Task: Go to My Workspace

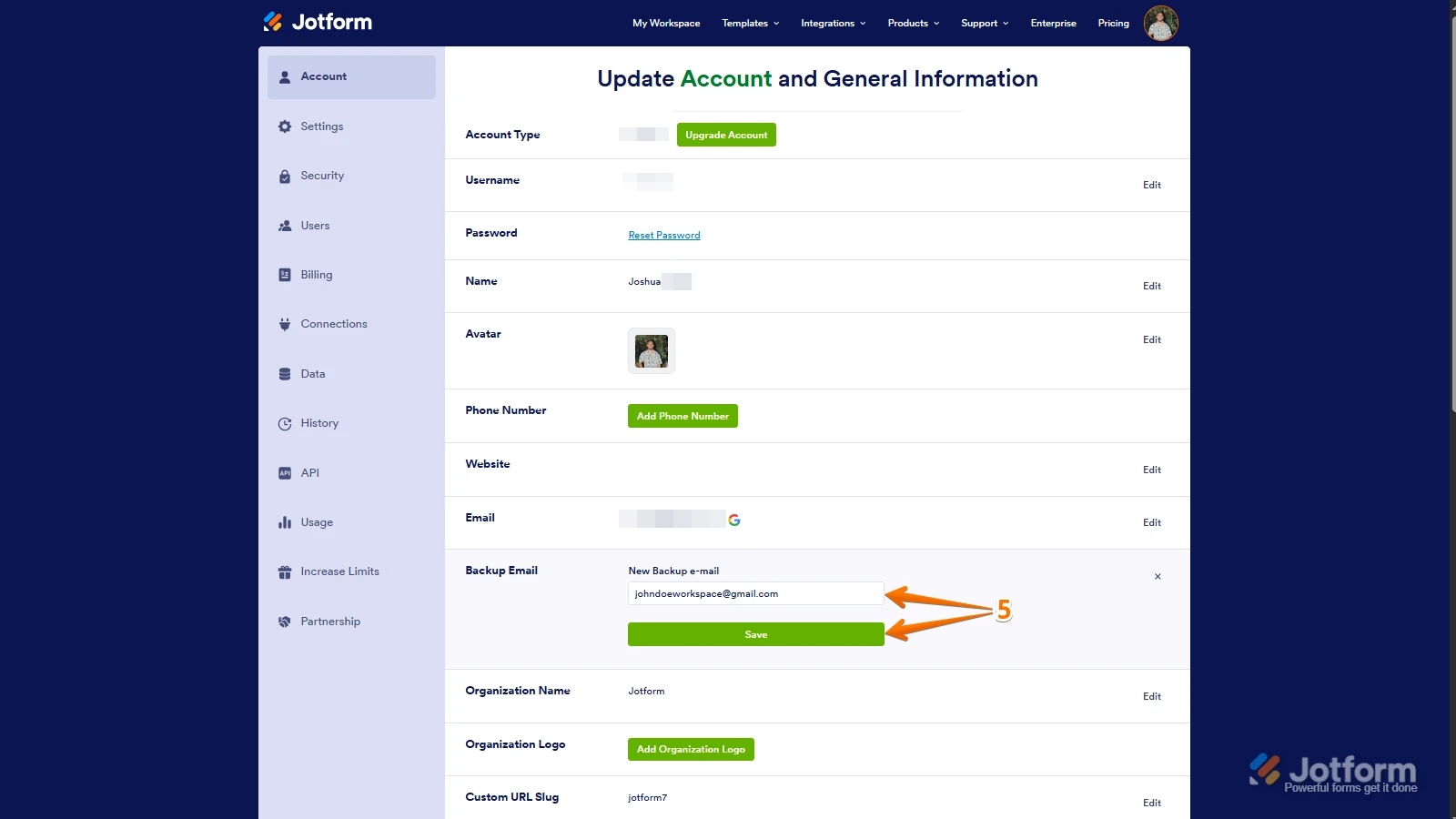Action: [x=666, y=23]
